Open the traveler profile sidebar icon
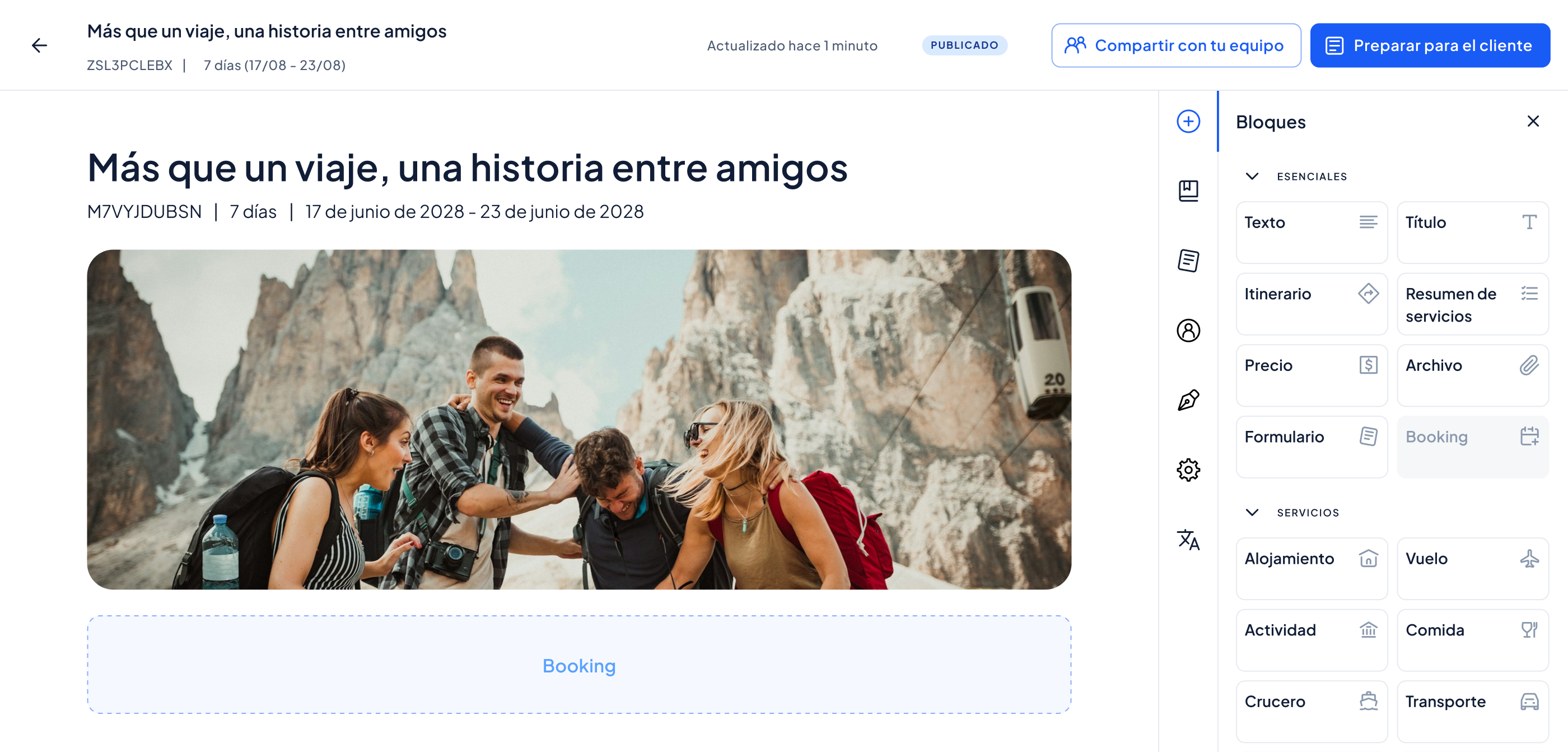This screenshot has width=1568, height=752. click(1188, 331)
